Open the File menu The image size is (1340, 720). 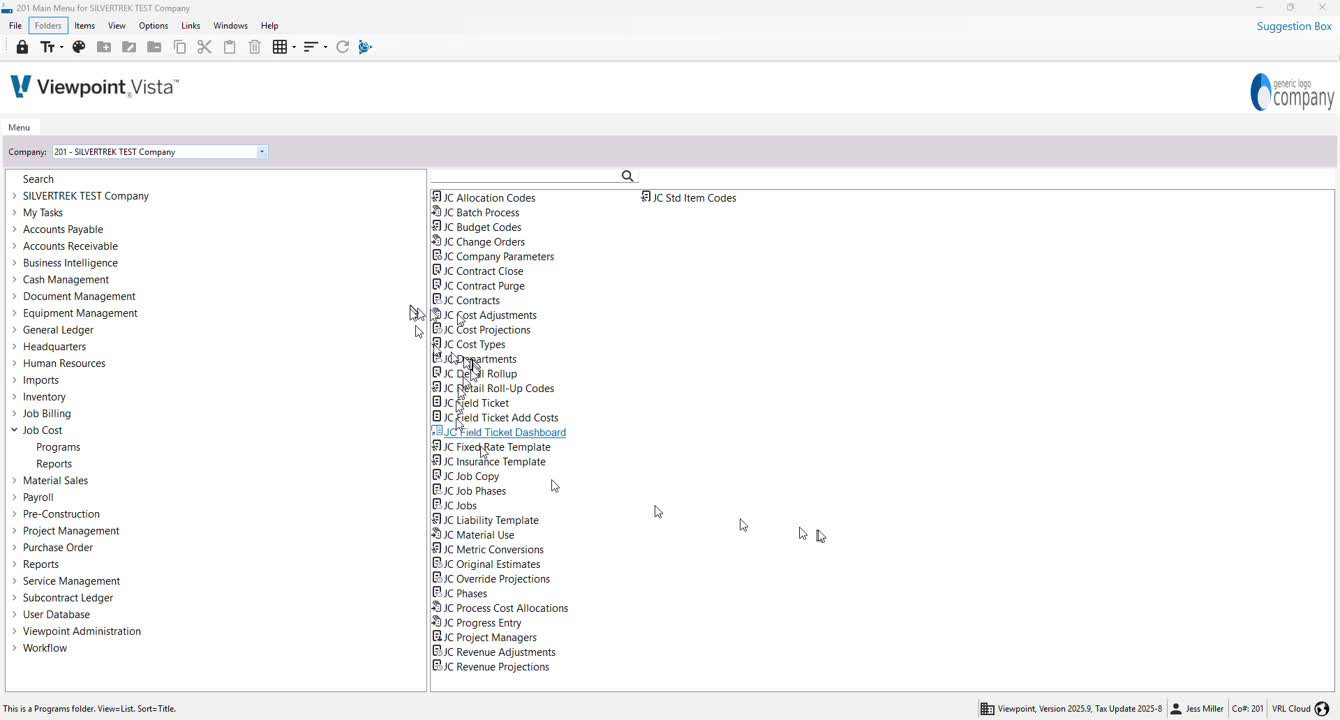(15, 26)
